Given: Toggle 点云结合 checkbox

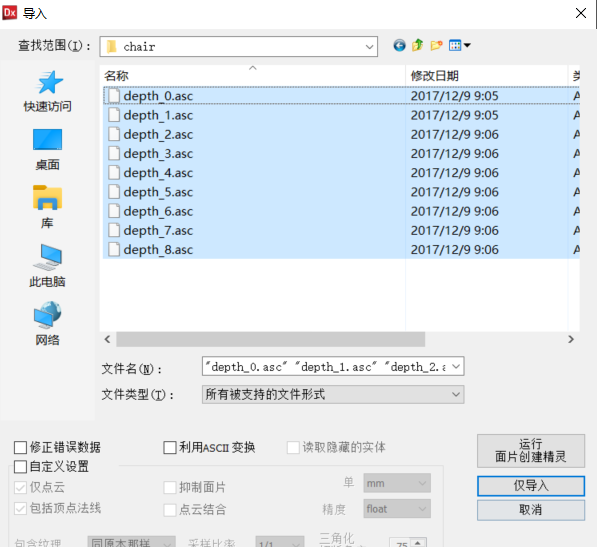Looking at the screenshot, I should coord(170,510).
